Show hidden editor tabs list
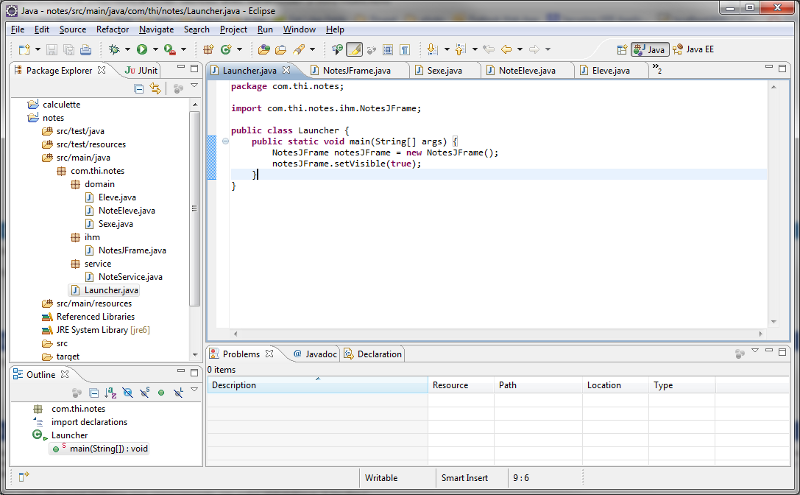 [656, 70]
